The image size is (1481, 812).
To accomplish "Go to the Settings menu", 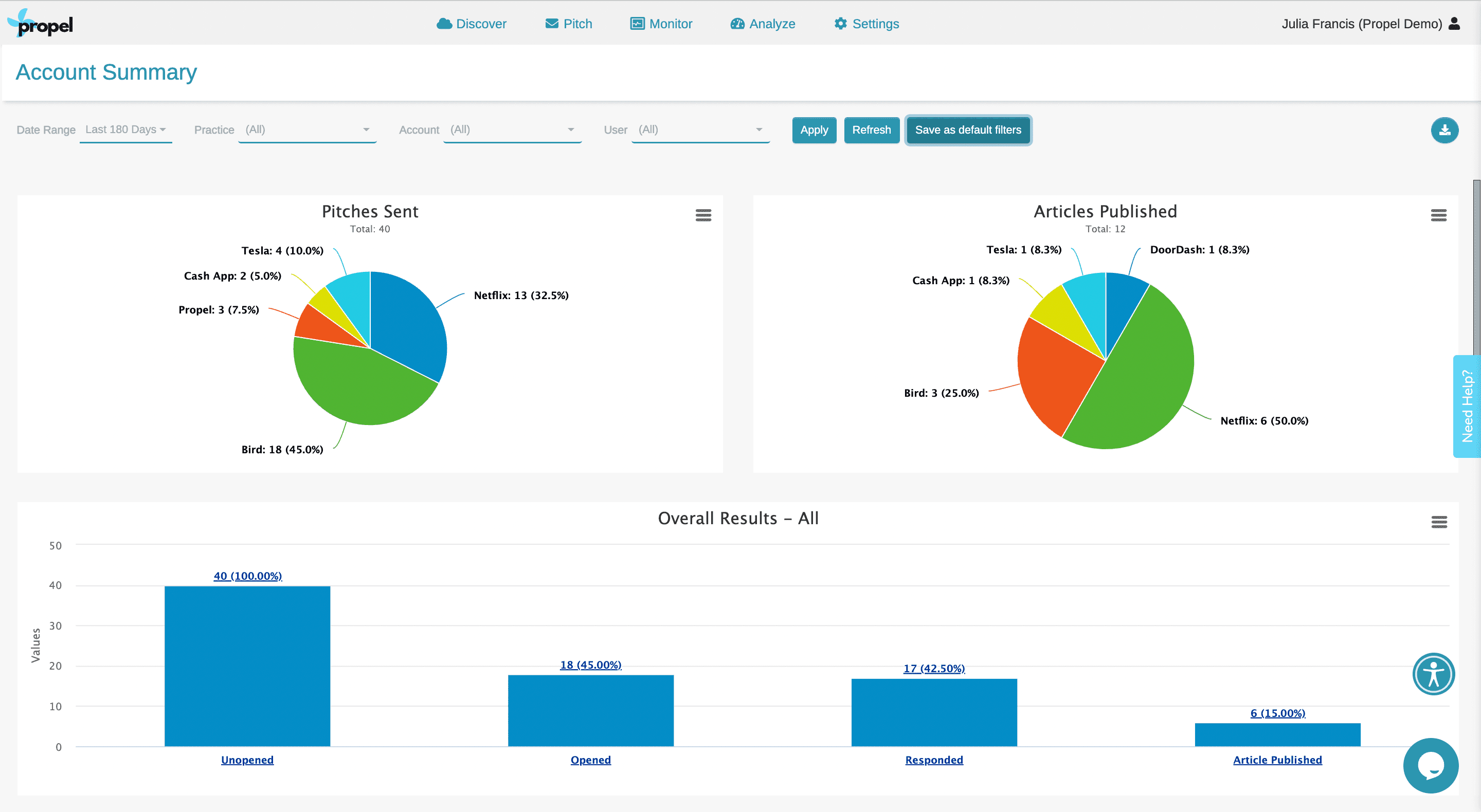I will 866,24.
